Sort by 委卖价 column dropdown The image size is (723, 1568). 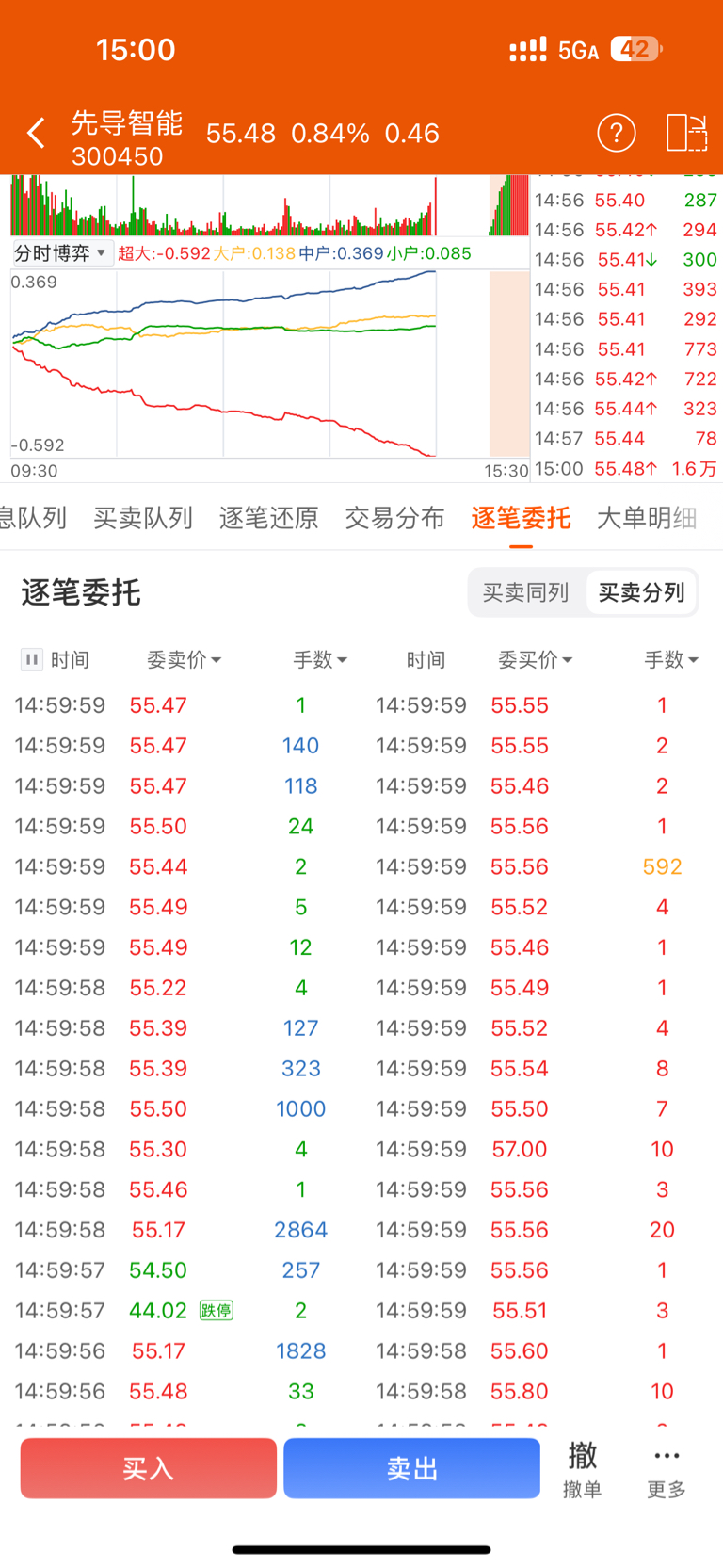[x=184, y=660]
